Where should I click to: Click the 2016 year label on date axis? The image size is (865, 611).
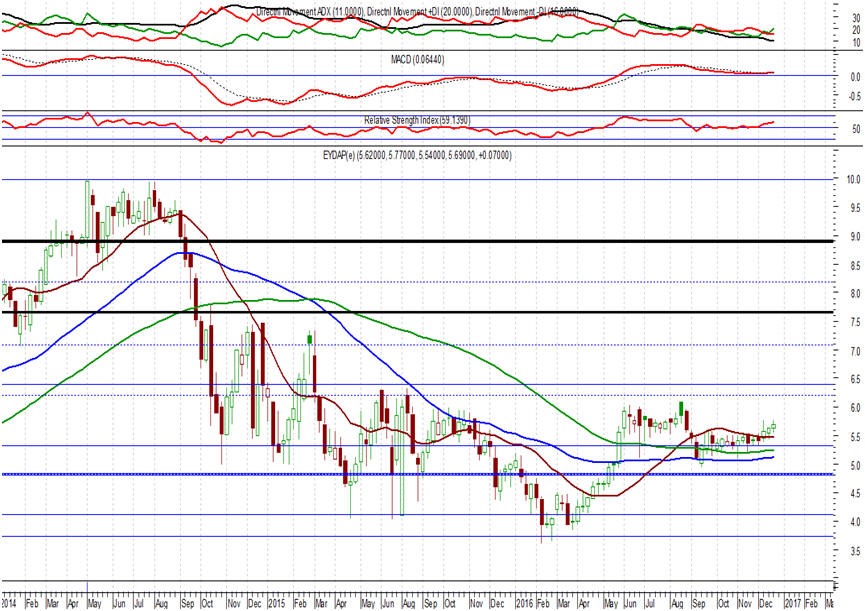[524, 603]
